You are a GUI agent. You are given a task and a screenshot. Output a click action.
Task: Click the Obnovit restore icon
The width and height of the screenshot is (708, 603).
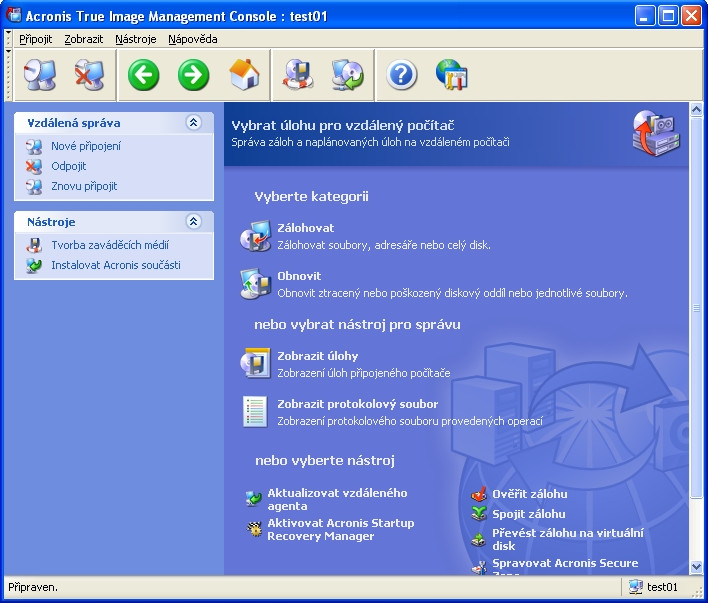256,284
